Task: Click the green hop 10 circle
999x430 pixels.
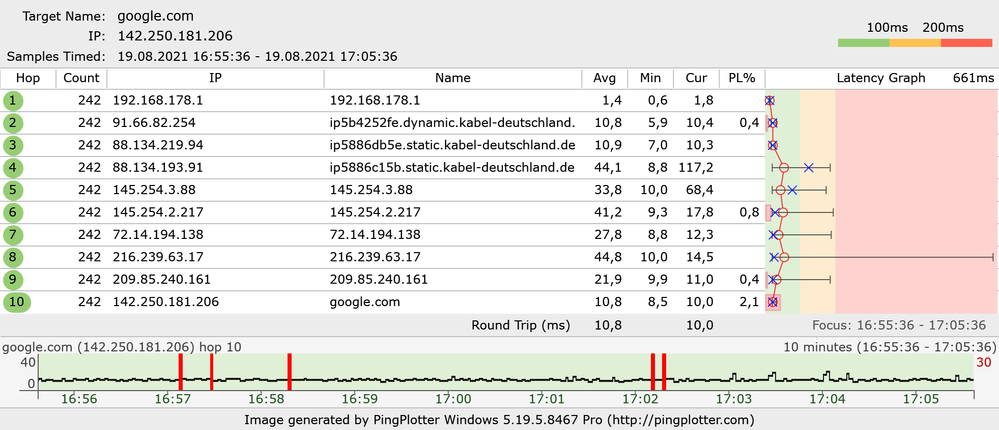Action: (17, 302)
